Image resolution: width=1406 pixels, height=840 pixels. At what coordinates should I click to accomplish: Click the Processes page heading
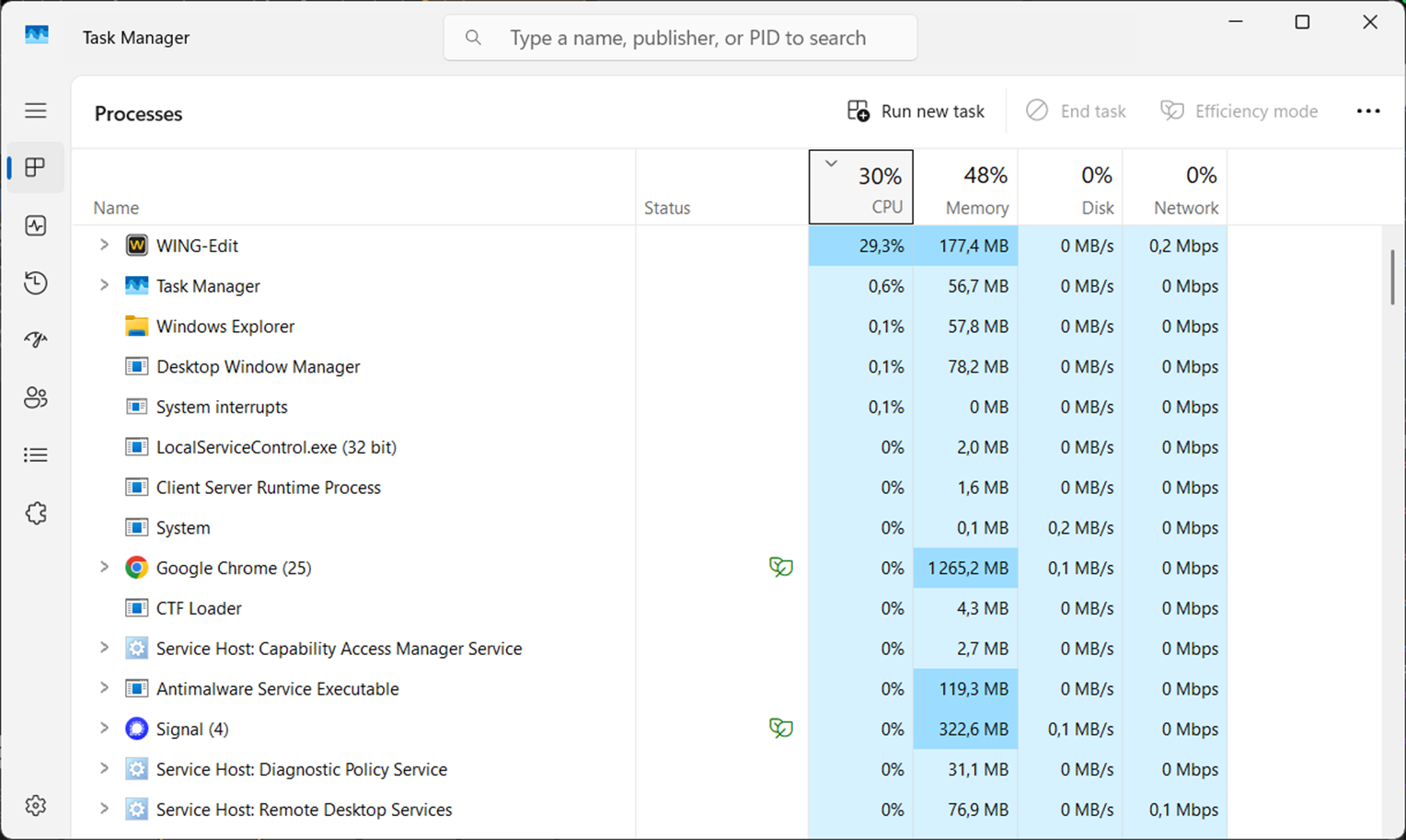(x=139, y=114)
